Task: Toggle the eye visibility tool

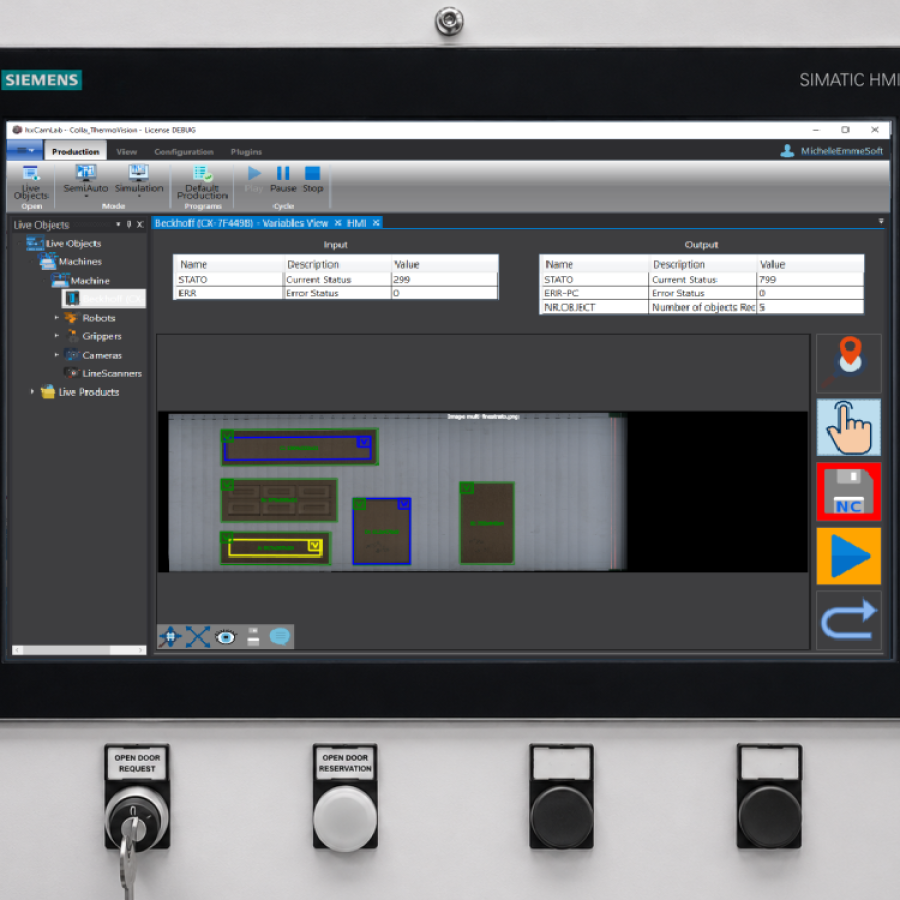Action: tap(226, 637)
